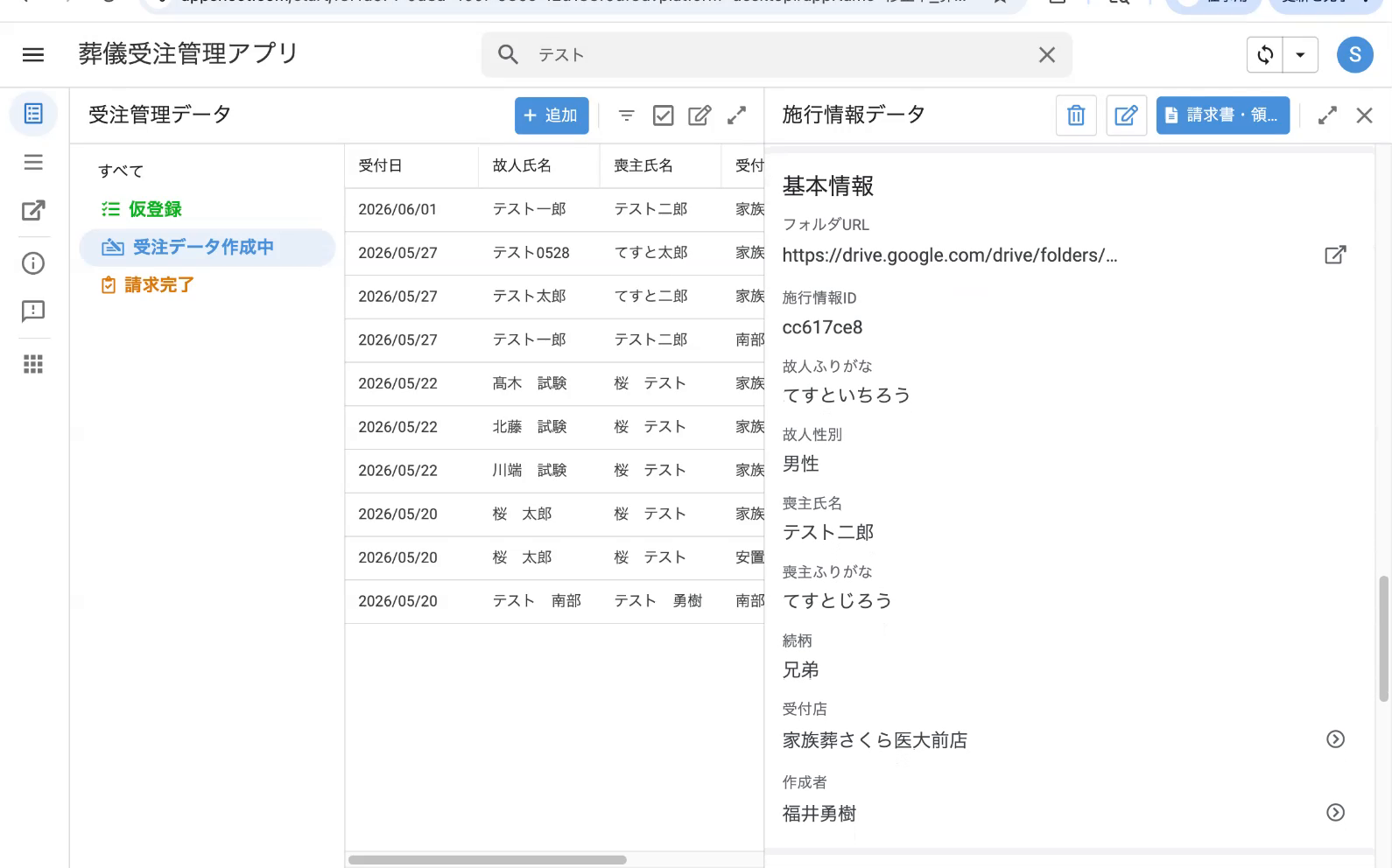Open the feedback sidebar icon

point(33,311)
